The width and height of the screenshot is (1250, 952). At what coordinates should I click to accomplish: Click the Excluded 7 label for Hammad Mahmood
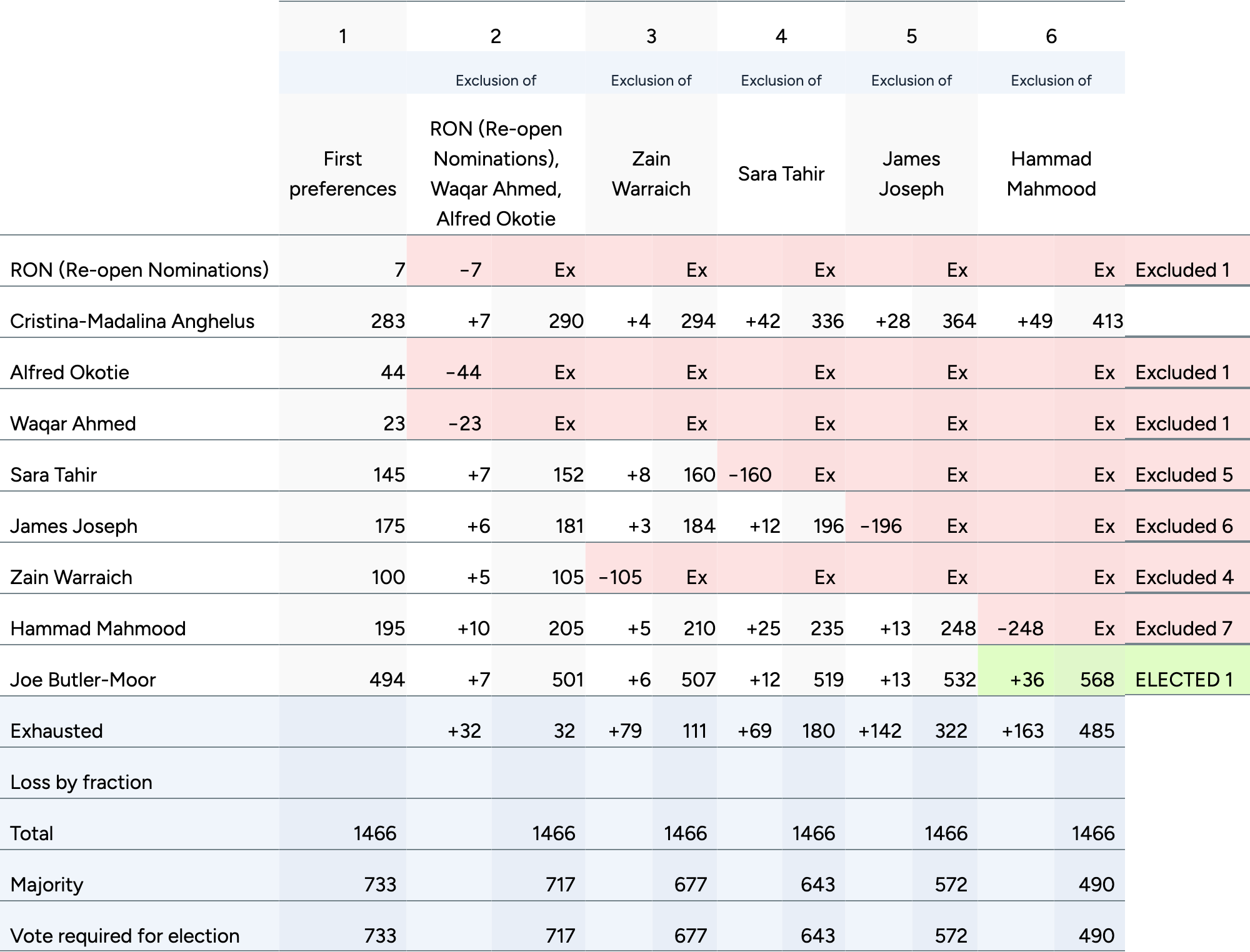pos(1184,628)
